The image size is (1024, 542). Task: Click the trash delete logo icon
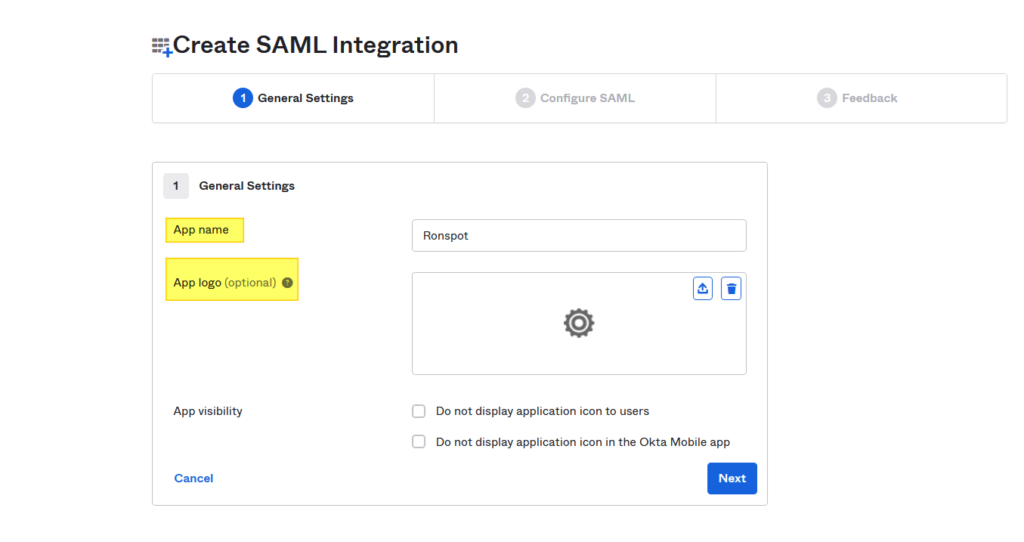[731, 289]
